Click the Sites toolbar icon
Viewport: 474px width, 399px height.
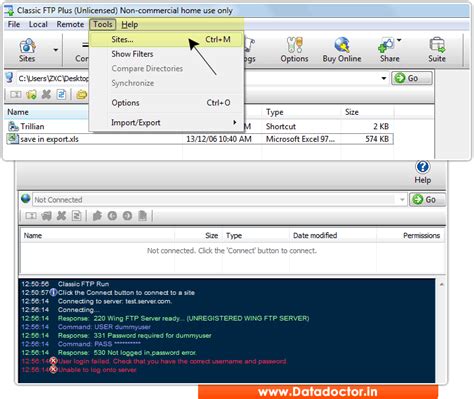point(27,49)
